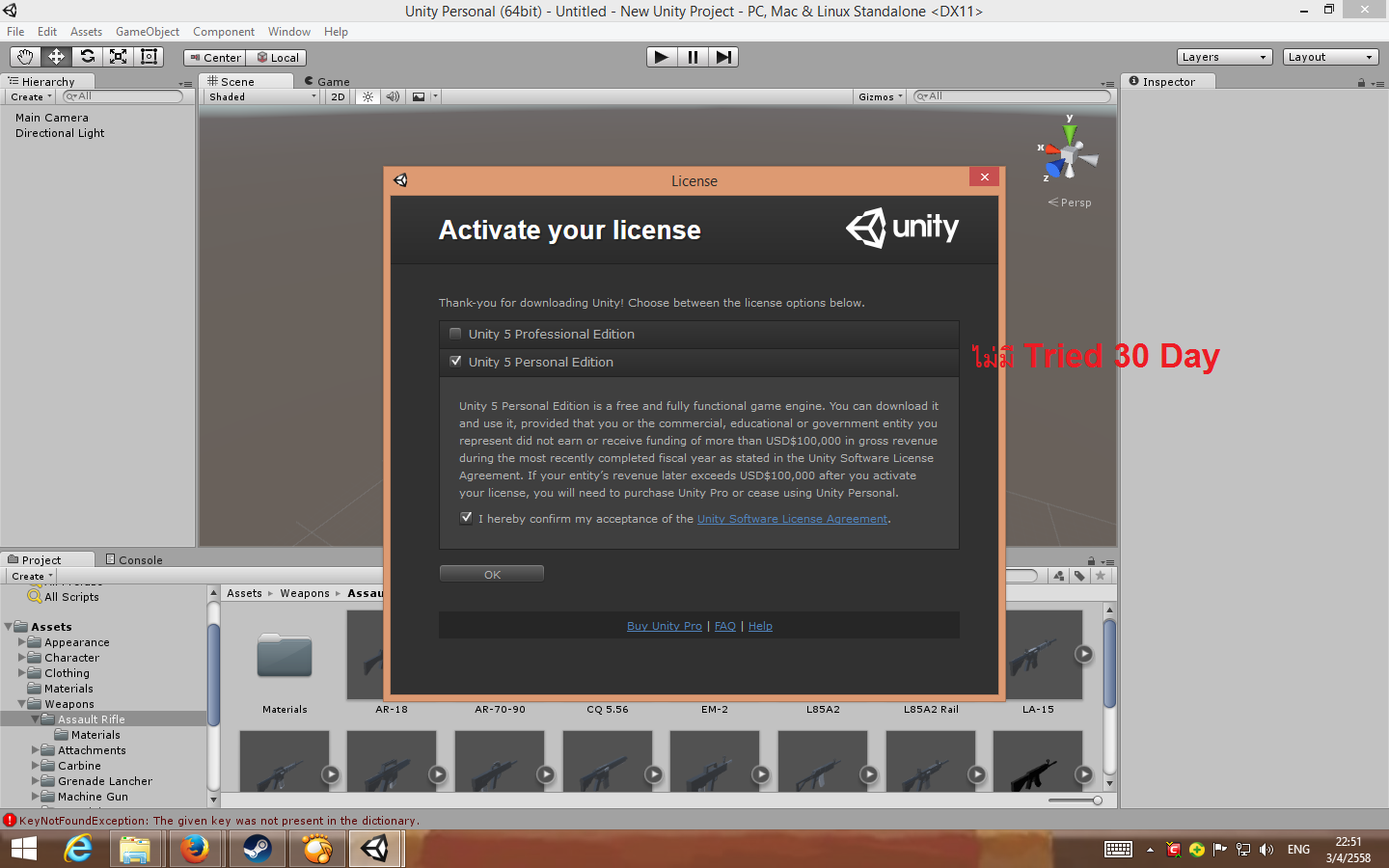Toggle scene lighting sun icon
This screenshot has height=868, width=1389.
368,96
